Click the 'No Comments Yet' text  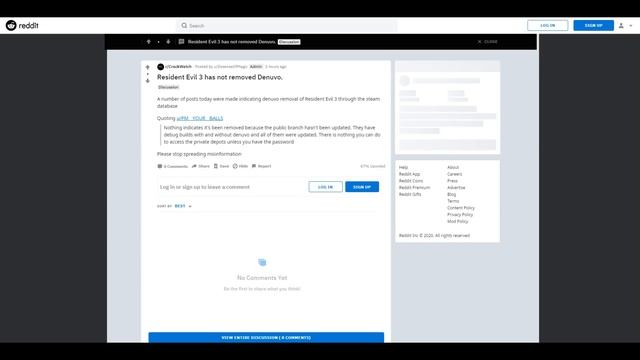click(x=262, y=278)
